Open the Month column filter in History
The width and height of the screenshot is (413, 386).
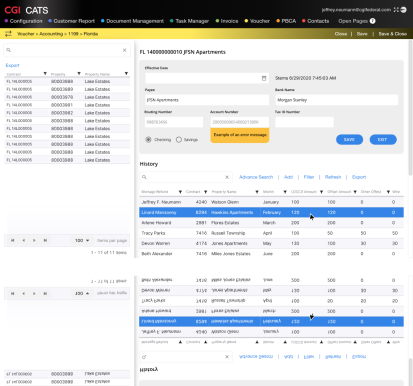pos(285,192)
